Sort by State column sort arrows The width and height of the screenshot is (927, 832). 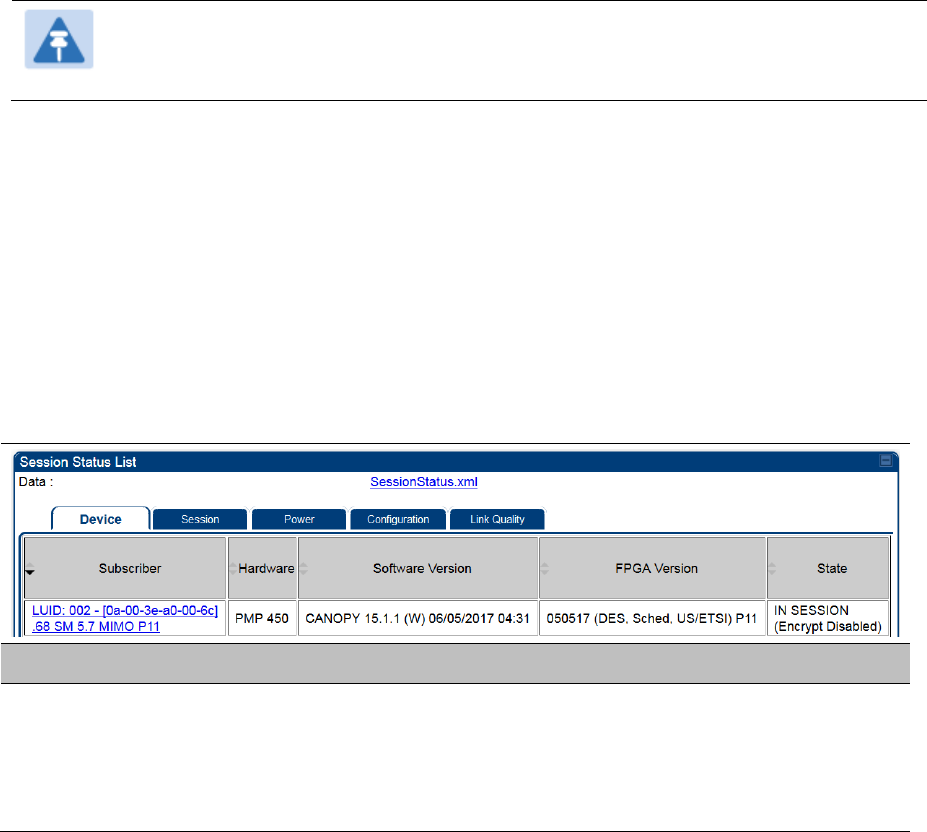pyautogui.click(x=772, y=568)
